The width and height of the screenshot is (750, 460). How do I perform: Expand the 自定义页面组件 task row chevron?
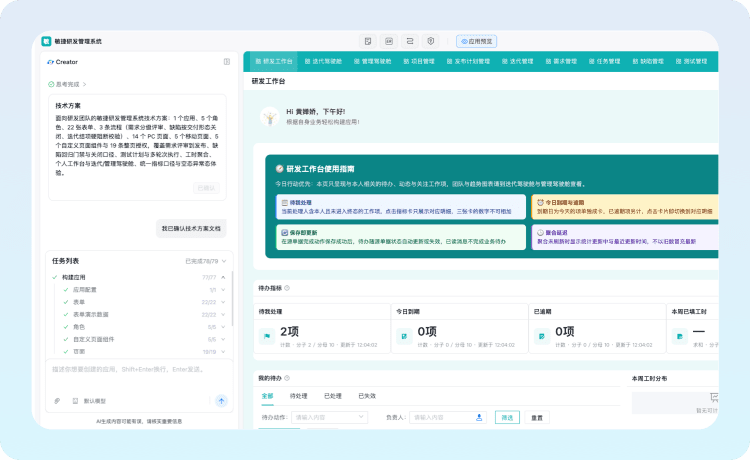pos(223,340)
